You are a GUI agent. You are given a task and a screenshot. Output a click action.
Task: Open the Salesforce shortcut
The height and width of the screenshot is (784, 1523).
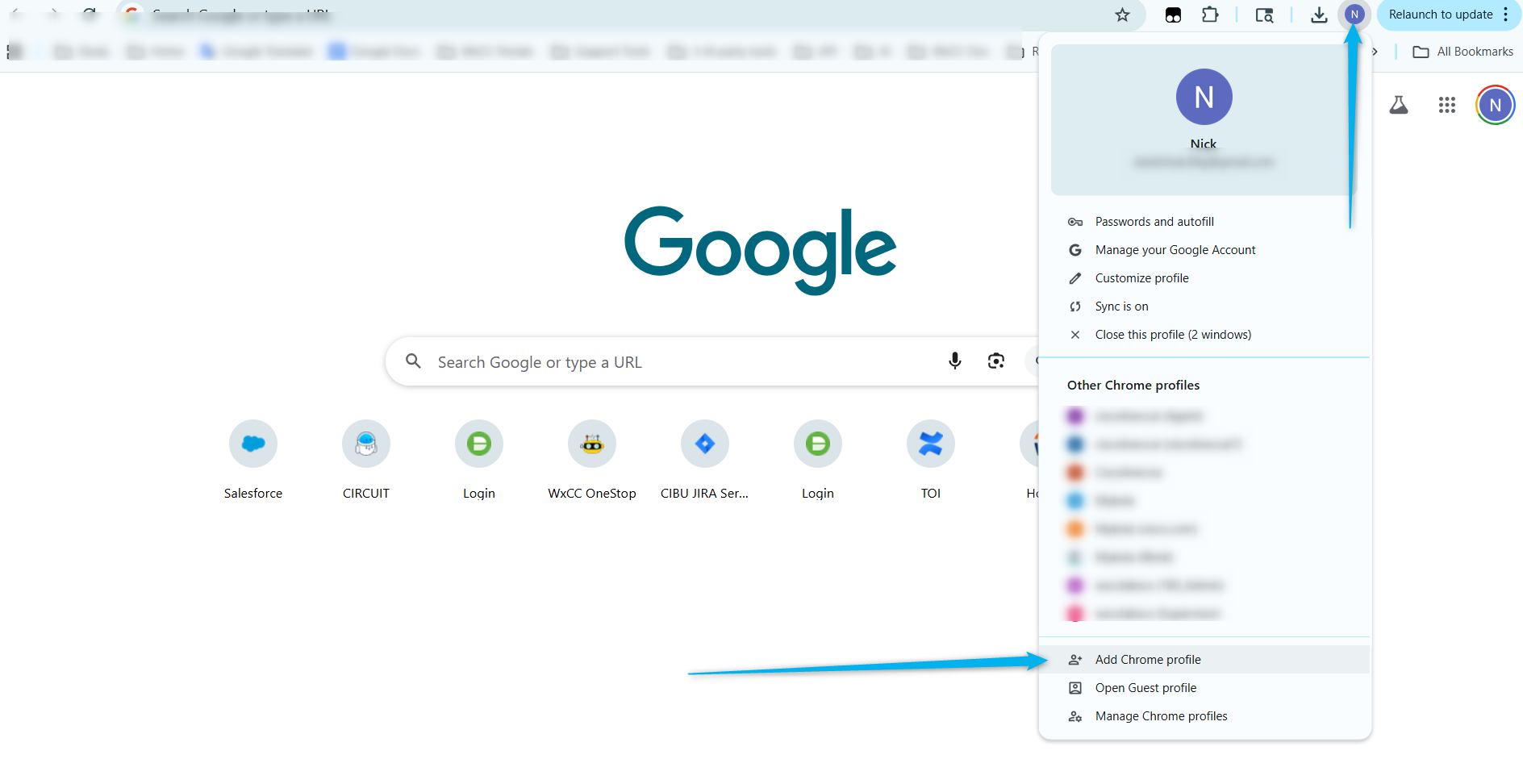point(253,444)
